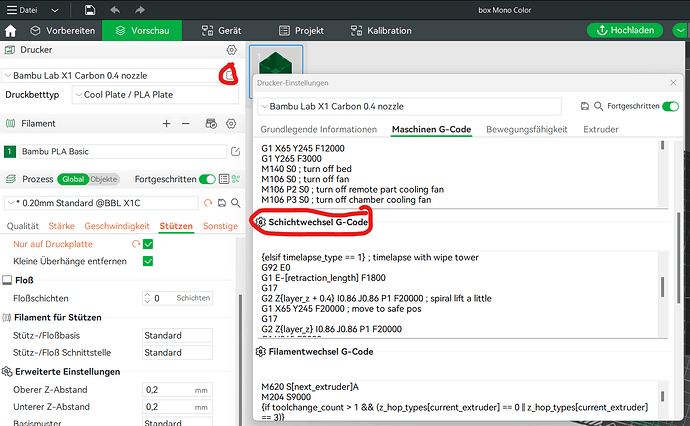Open the Projekt tab

301,31
